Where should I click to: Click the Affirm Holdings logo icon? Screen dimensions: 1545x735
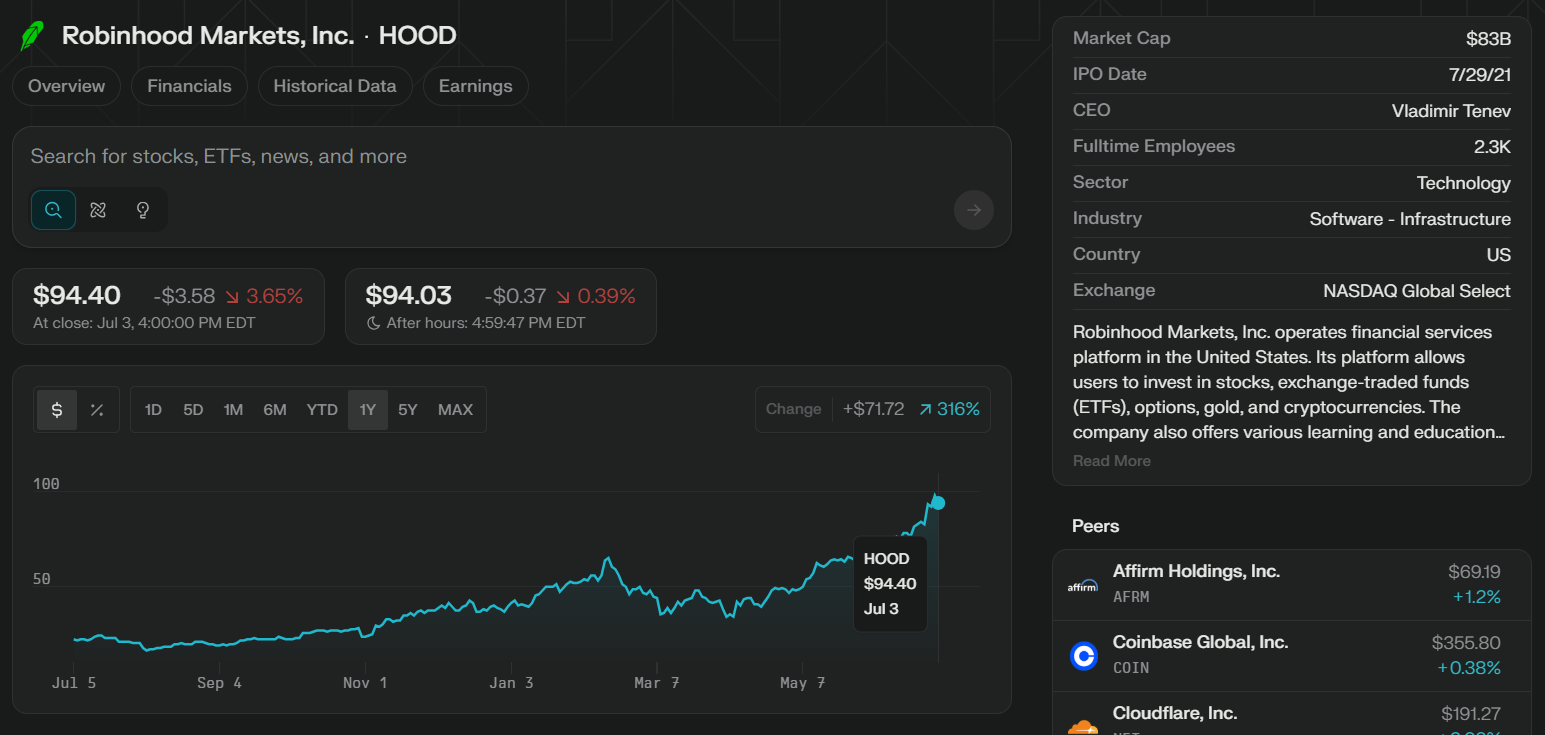1083,586
